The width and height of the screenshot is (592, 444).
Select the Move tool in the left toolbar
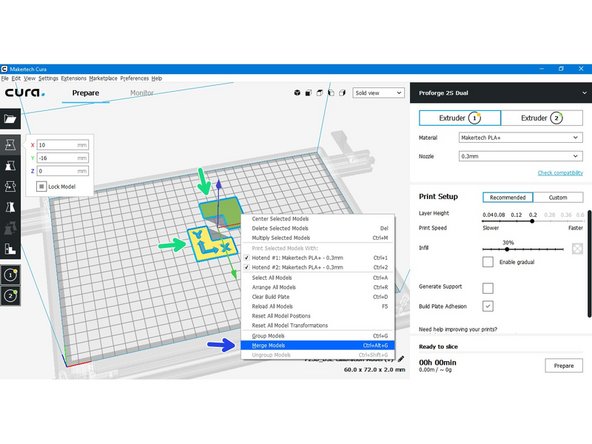click(10, 145)
